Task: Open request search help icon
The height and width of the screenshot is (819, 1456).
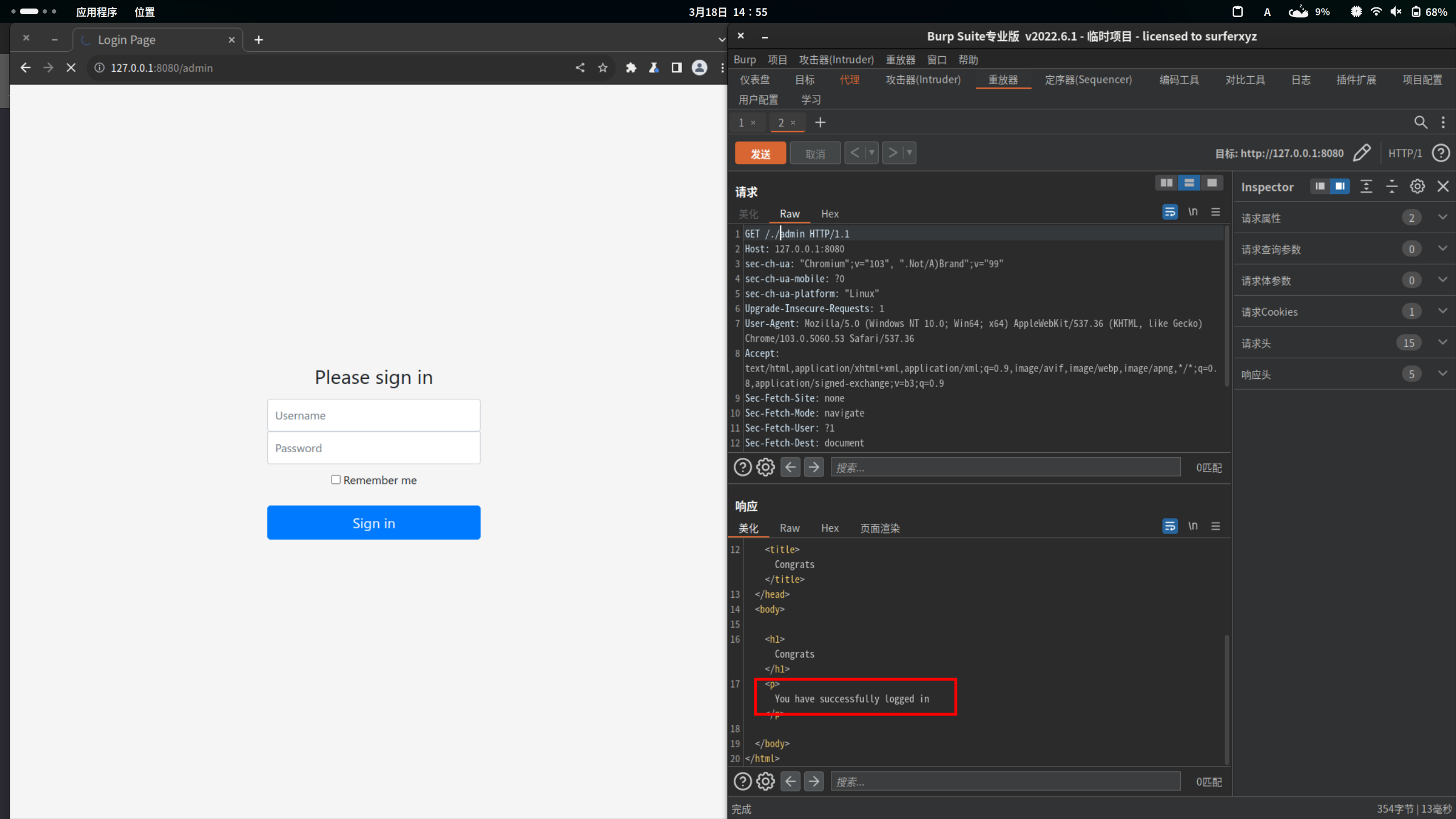Action: pos(742,467)
